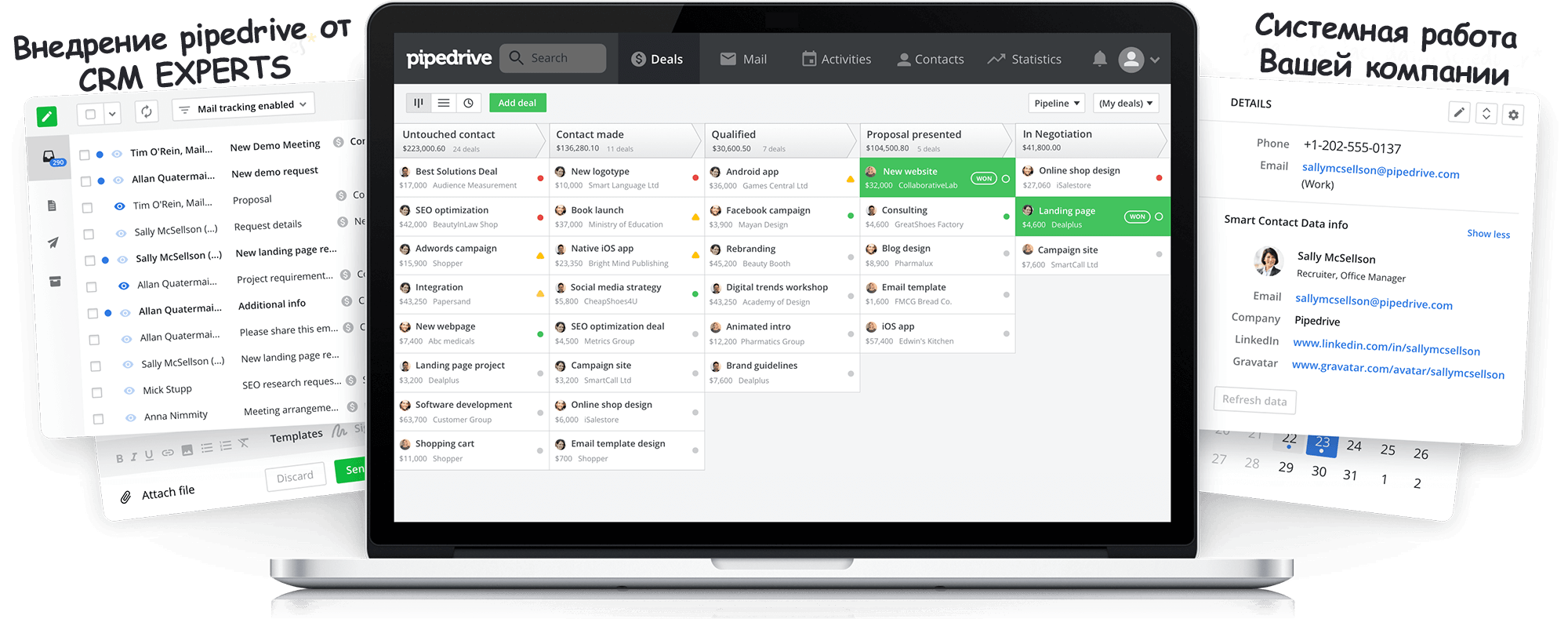Click the WON badge on Landing page
1568x619 pixels.
[1138, 217]
